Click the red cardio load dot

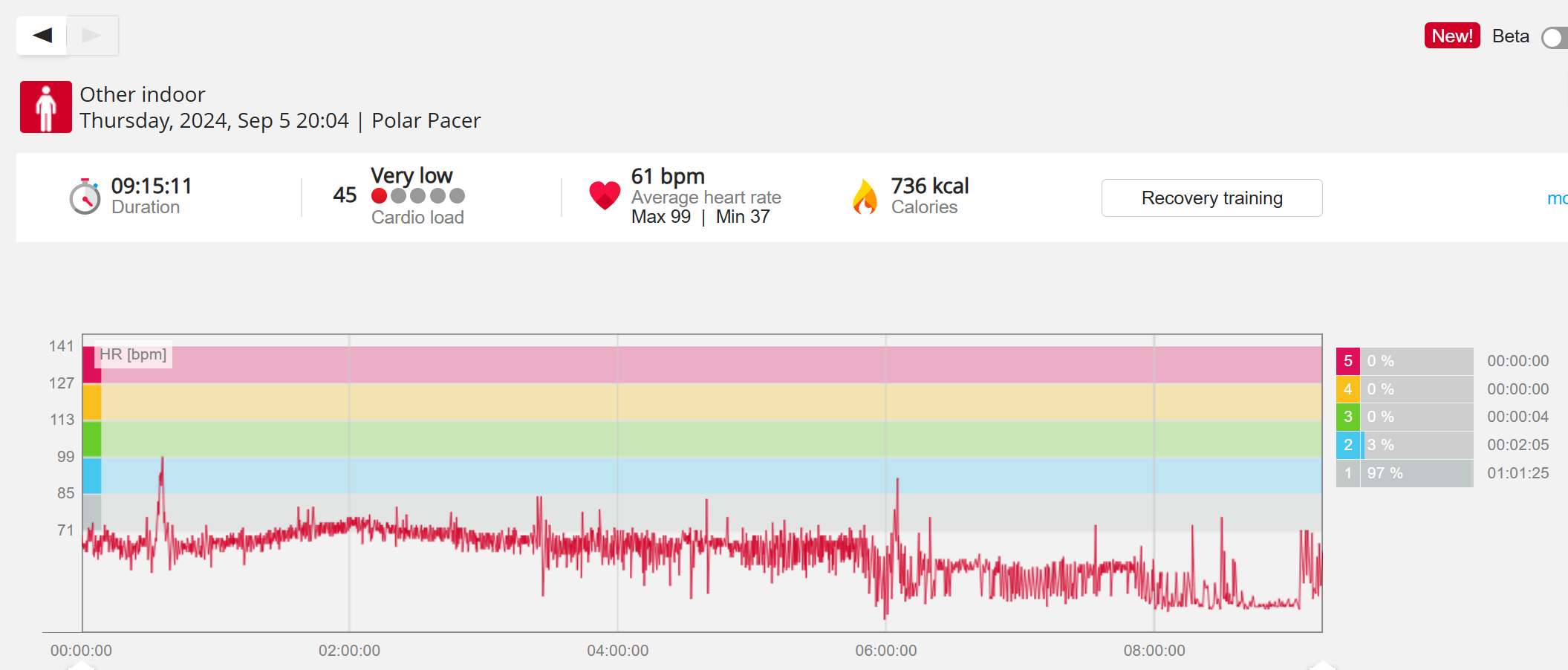coord(380,196)
